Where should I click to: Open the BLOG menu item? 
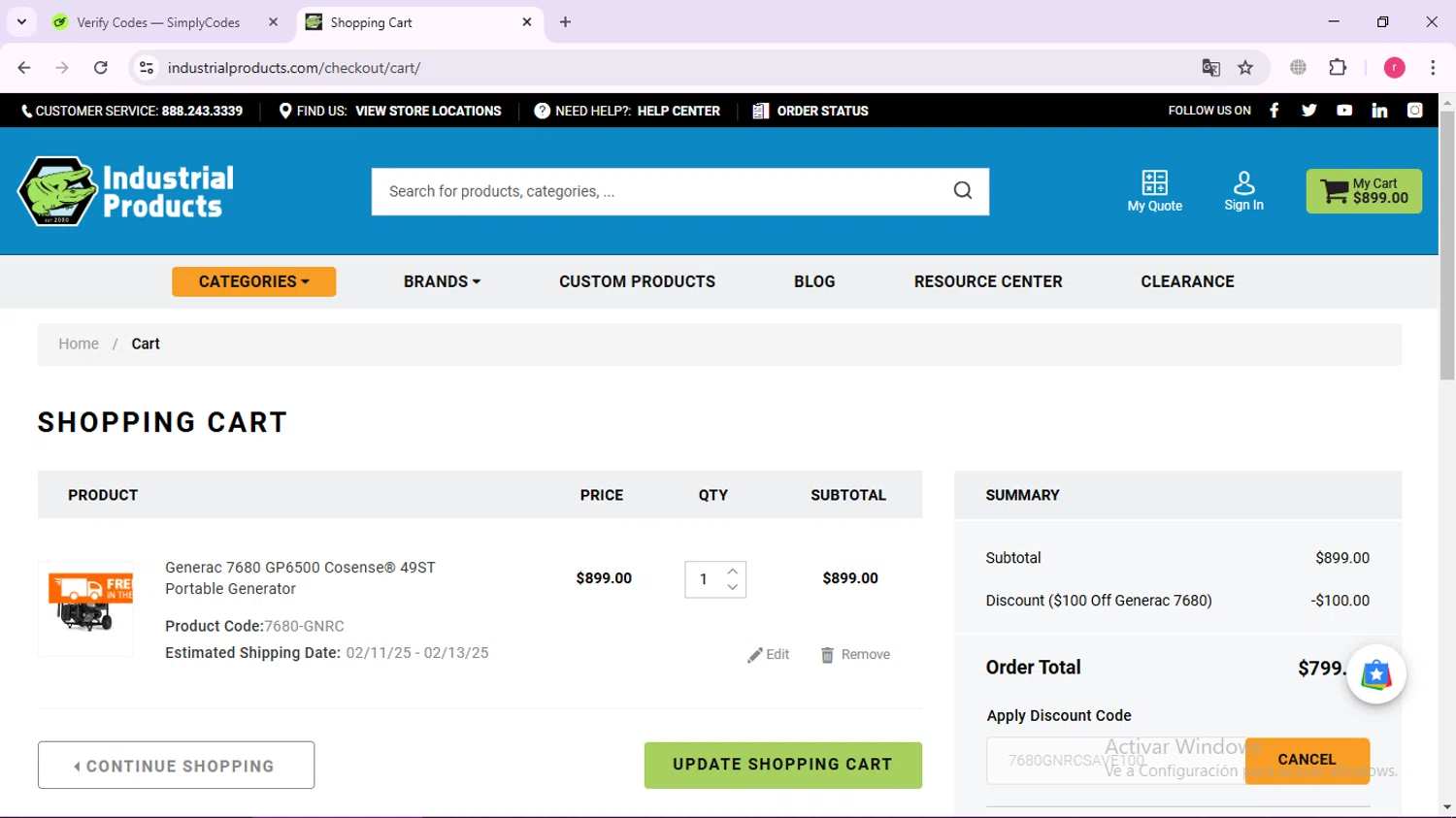pos(814,281)
